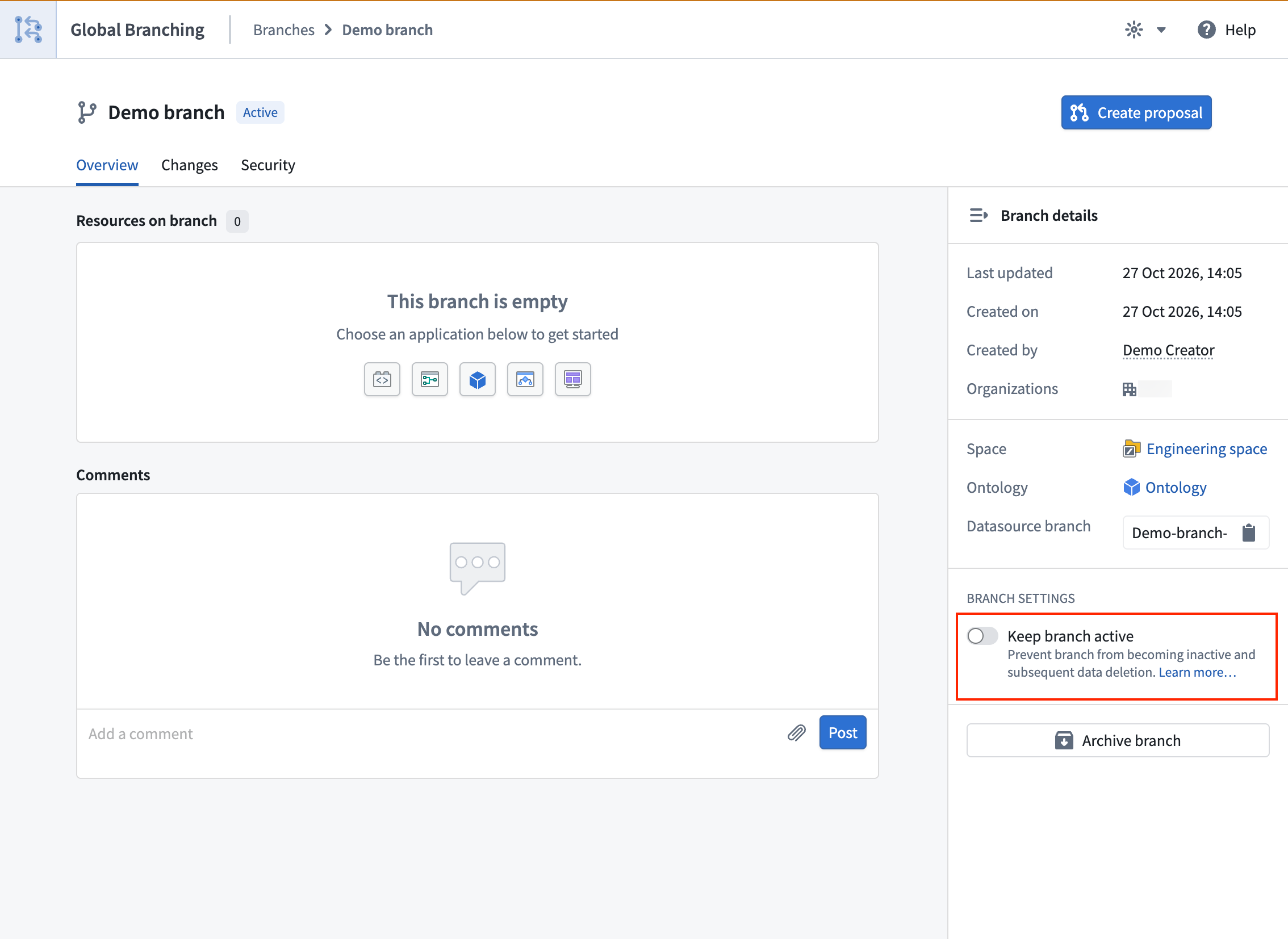Open the Ontology link
Viewport: 1288px width, 939px height.
1176,488
